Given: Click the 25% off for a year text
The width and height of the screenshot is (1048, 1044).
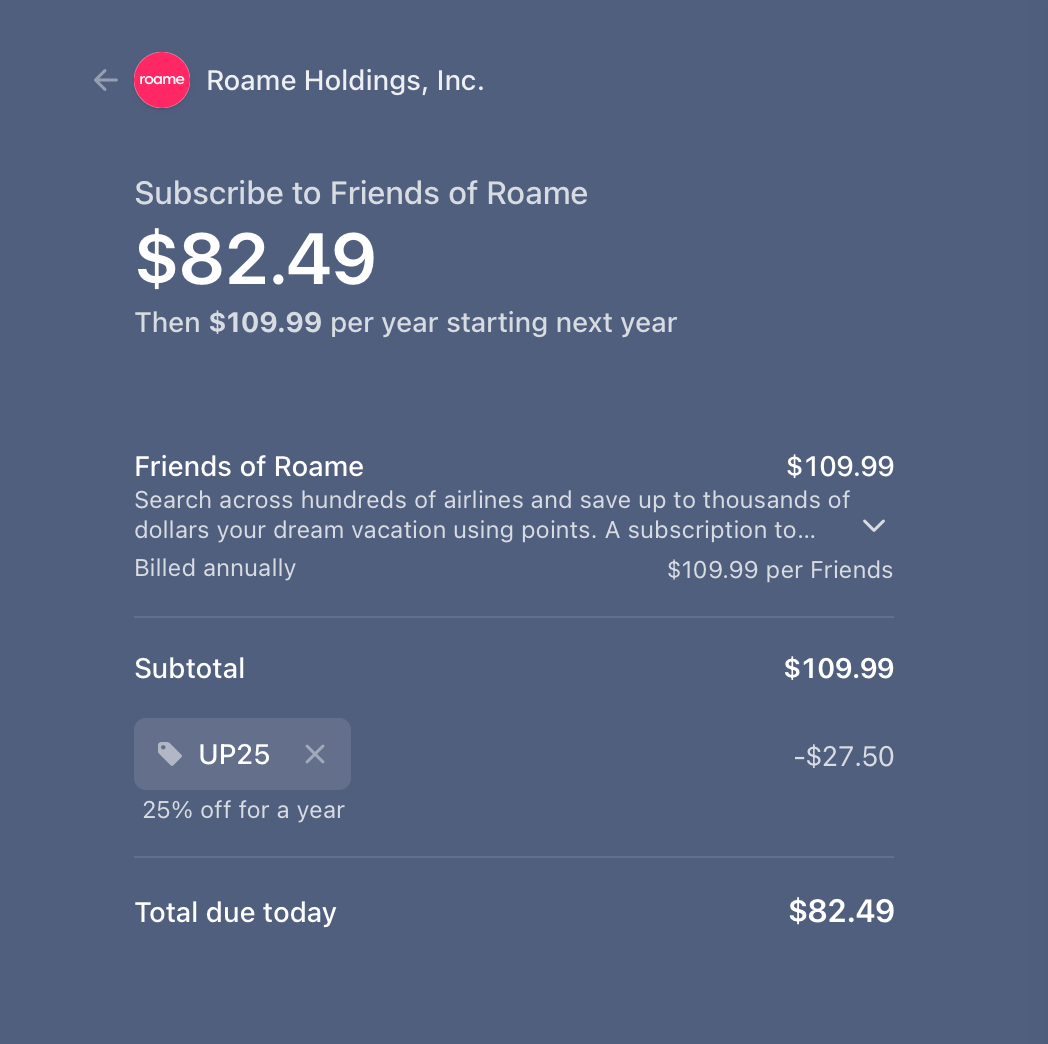Looking at the screenshot, I should click(x=243, y=810).
